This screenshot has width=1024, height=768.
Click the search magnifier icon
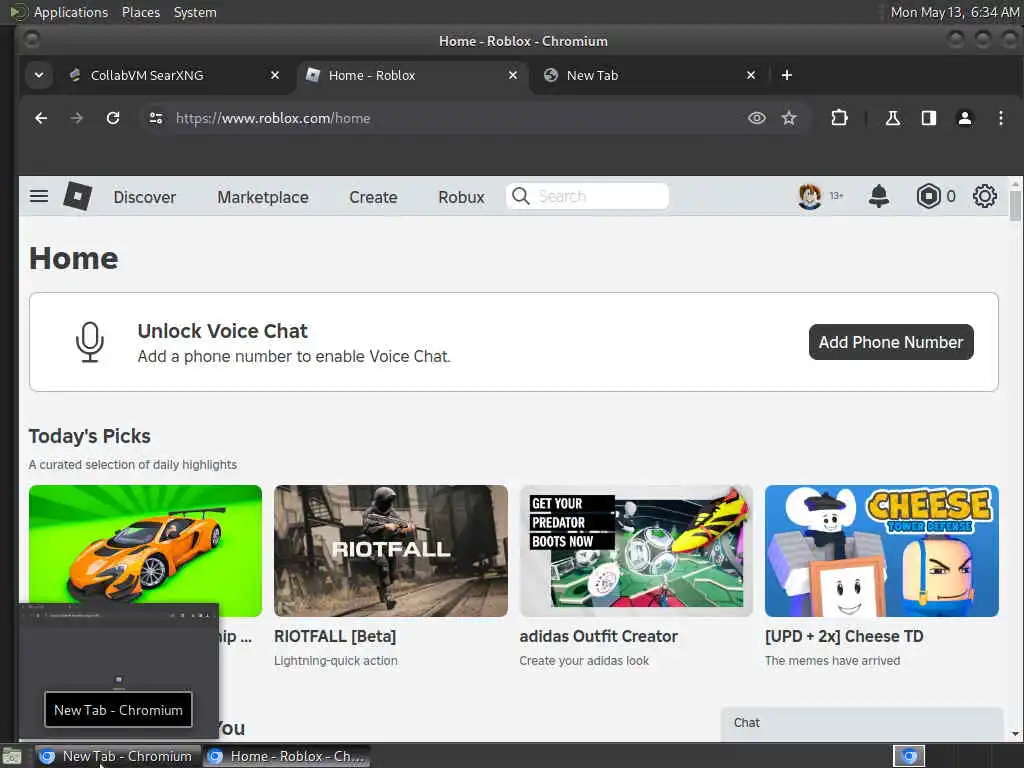(x=520, y=196)
